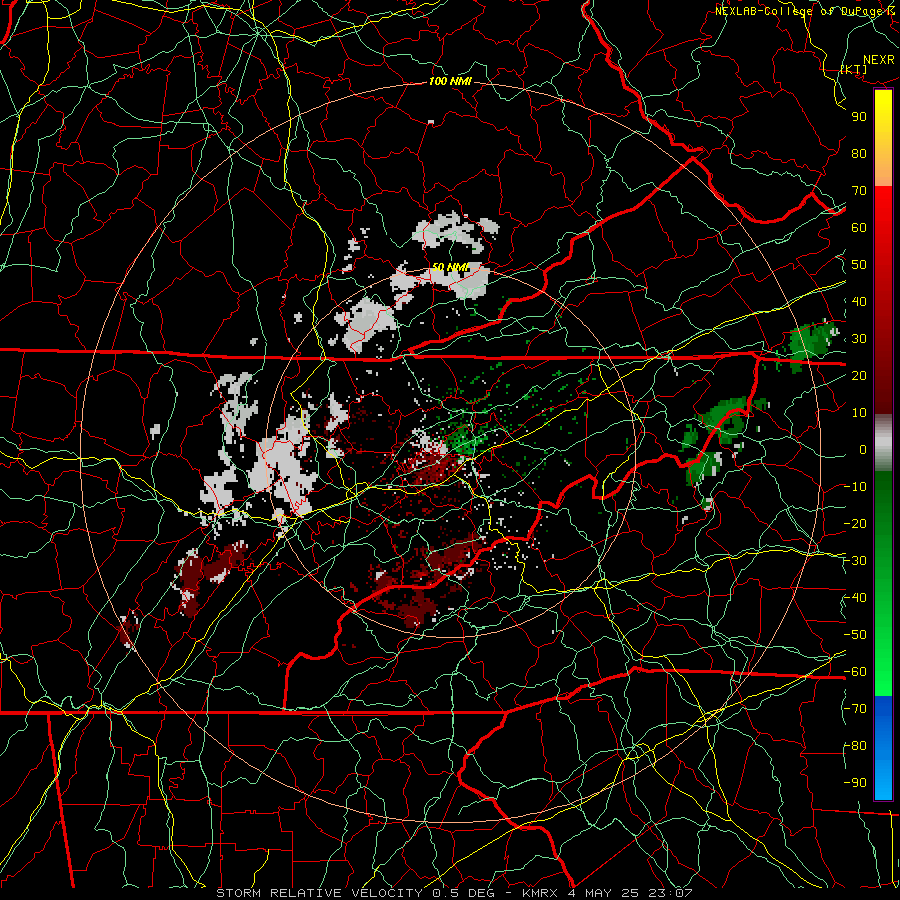Click the 80 value on the velocity scale

coord(859,153)
